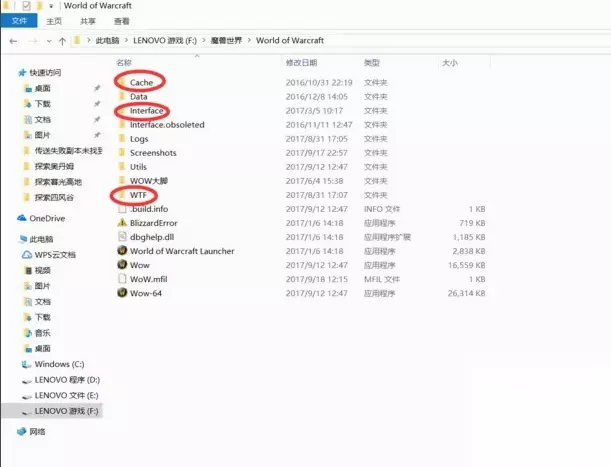Select the dbghelp.dll file icon
Image resolution: width=611 pixels, height=467 pixels.
pyautogui.click(x=122, y=237)
